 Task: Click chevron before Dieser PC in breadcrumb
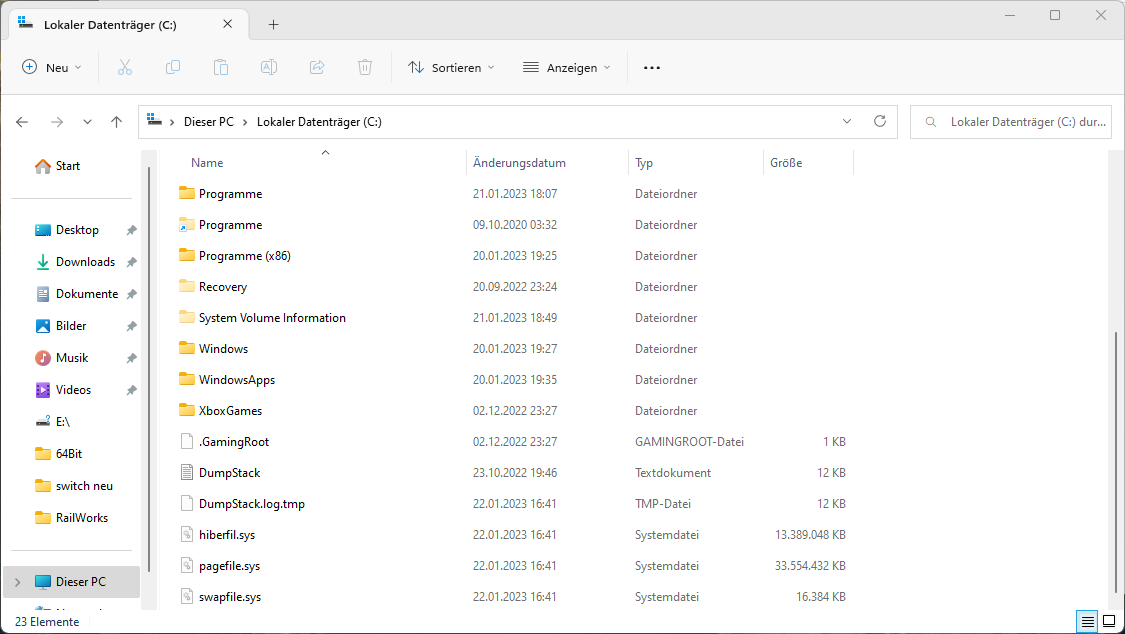[172, 122]
